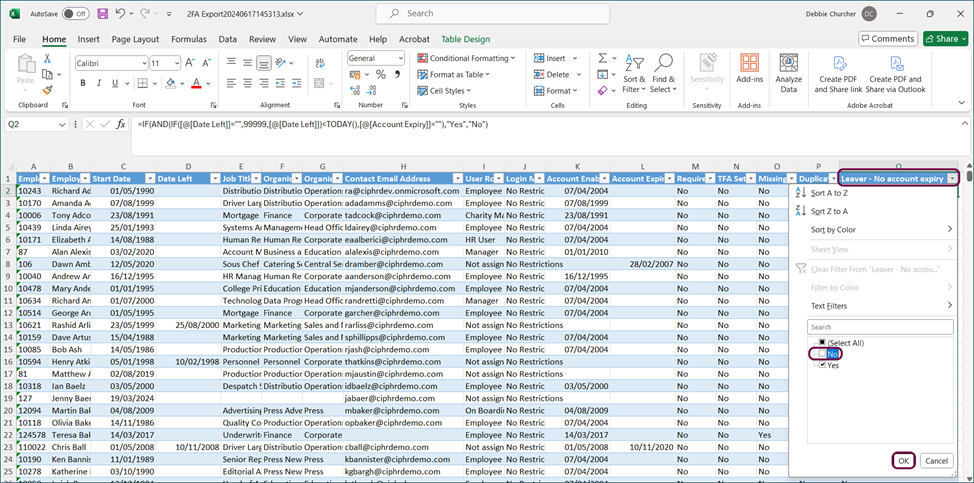Image resolution: width=974 pixels, height=483 pixels.
Task: Switch to the Page Layout tab
Action: point(135,39)
